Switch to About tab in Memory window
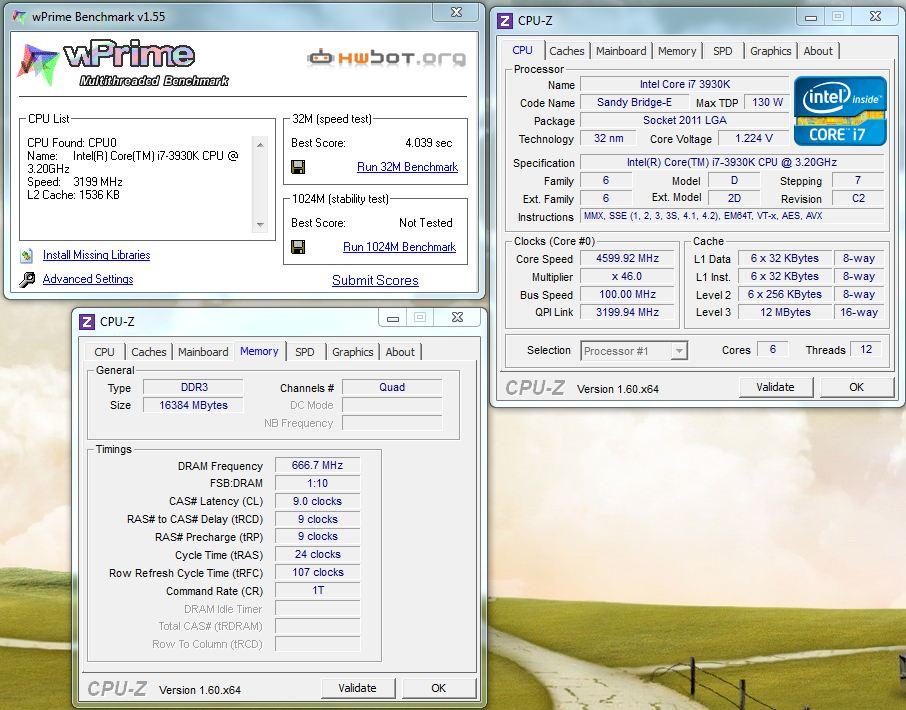This screenshot has height=710, width=906. click(x=400, y=352)
